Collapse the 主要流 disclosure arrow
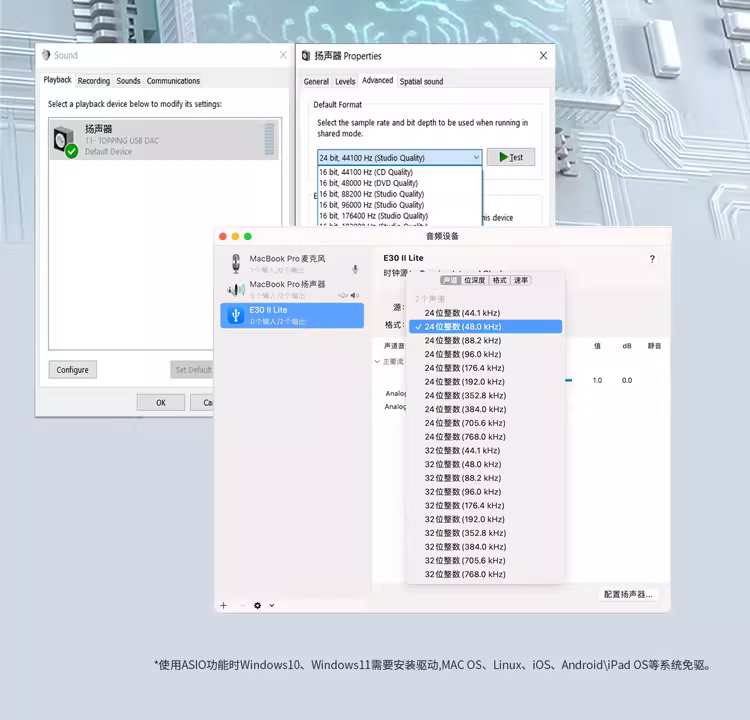This screenshot has width=750, height=720. 378,361
